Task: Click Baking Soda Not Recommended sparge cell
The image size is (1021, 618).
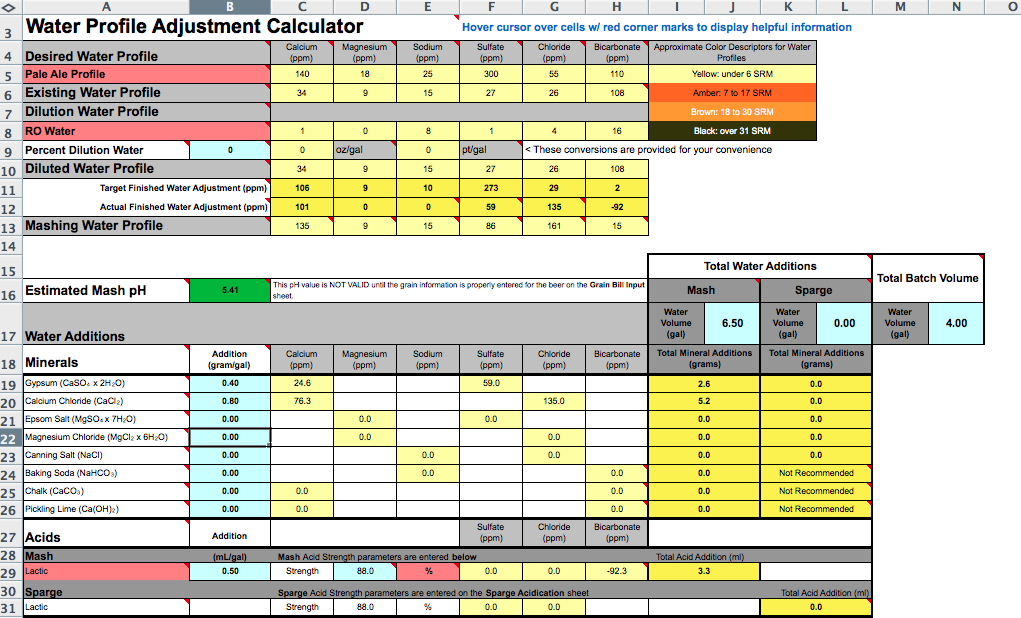Action: pos(816,473)
